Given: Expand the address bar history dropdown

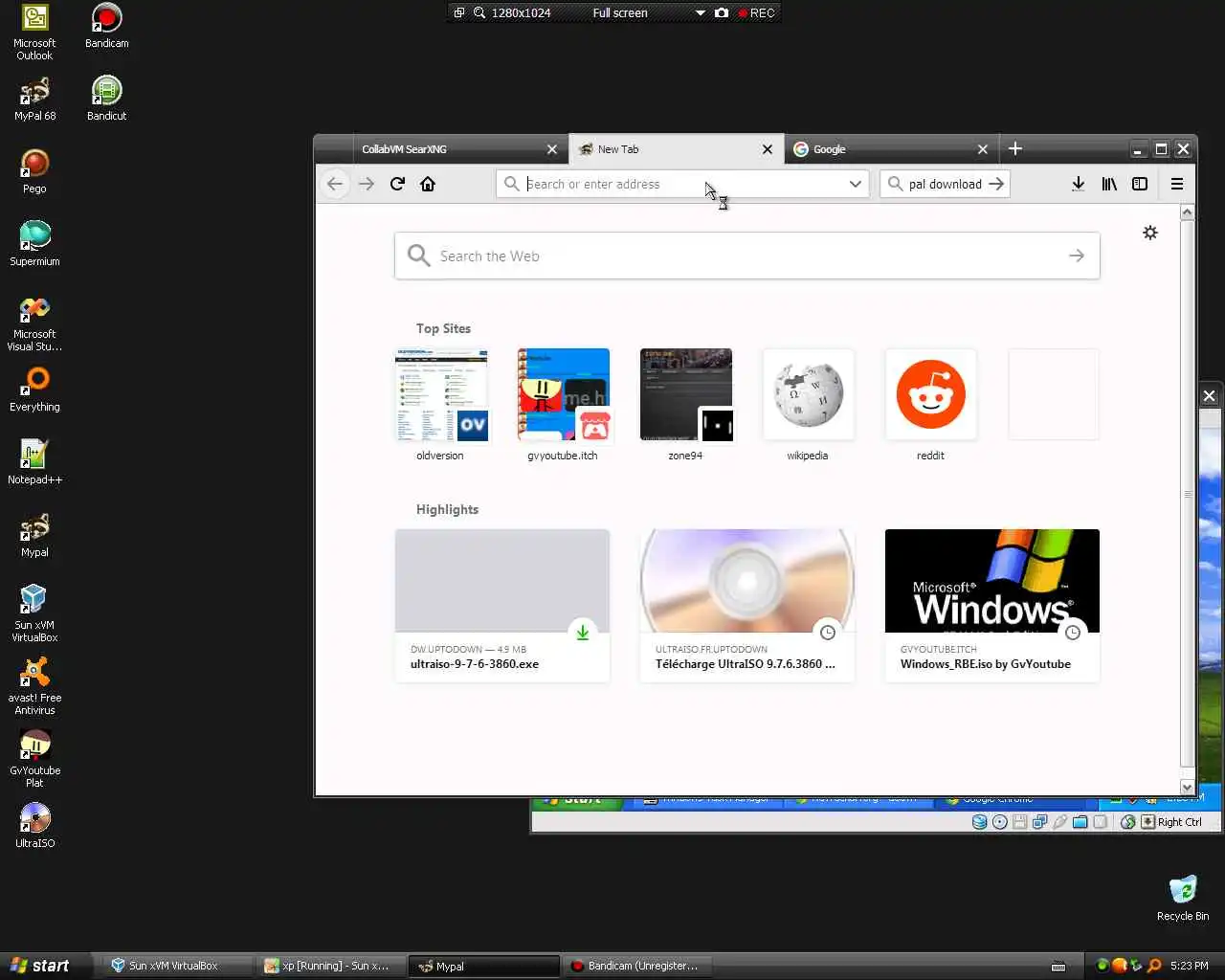Looking at the screenshot, I should point(855,184).
